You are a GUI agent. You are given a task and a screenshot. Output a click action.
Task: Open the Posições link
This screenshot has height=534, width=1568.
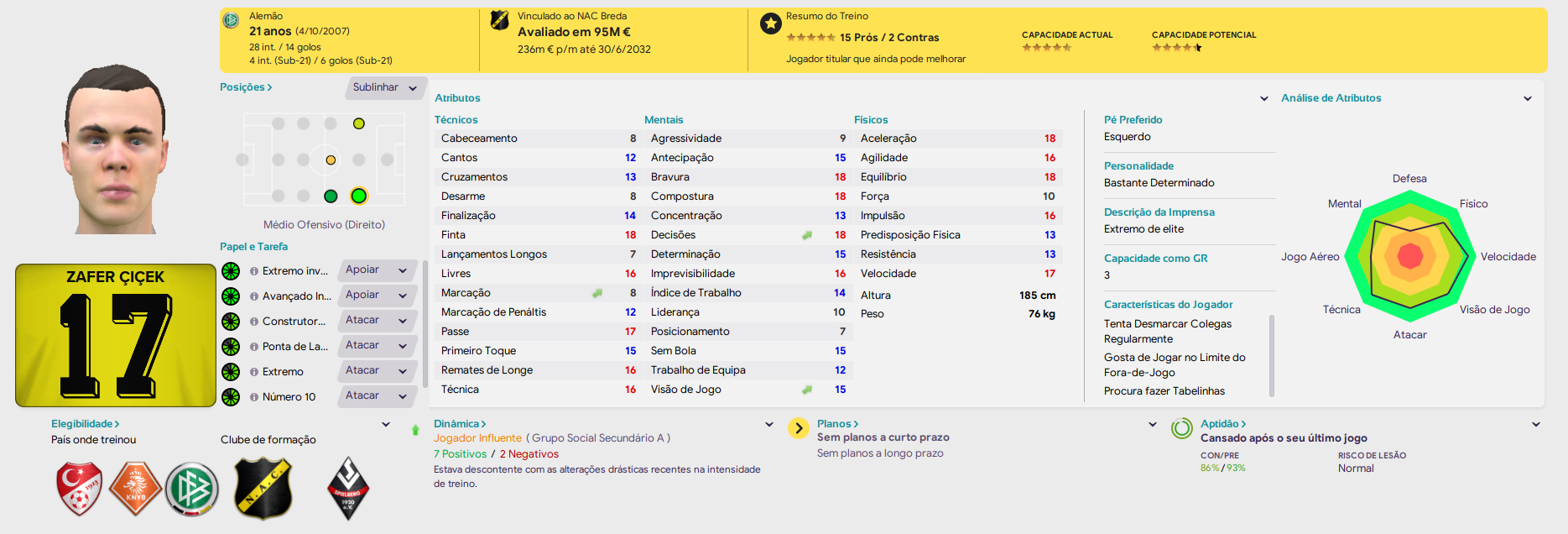(246, 87)
